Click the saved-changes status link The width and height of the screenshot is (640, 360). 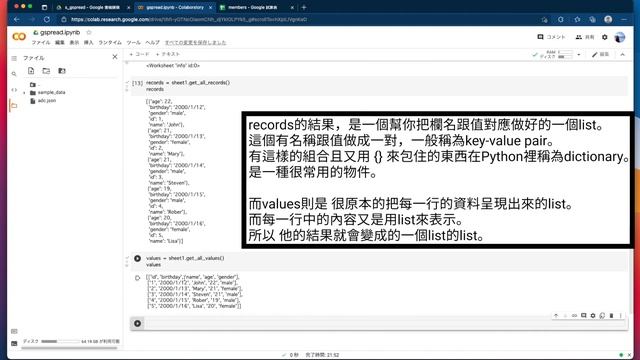tap(195, 42)
